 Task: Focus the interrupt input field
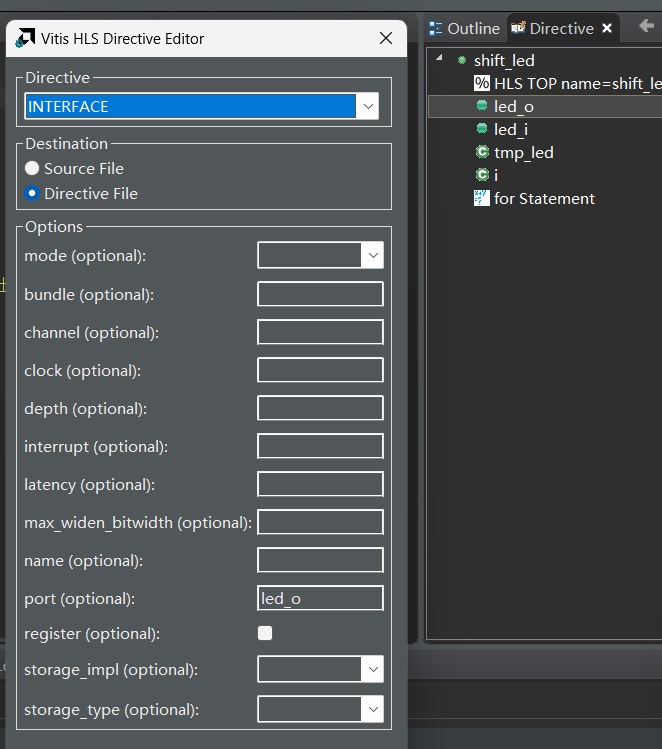(320, 446)
